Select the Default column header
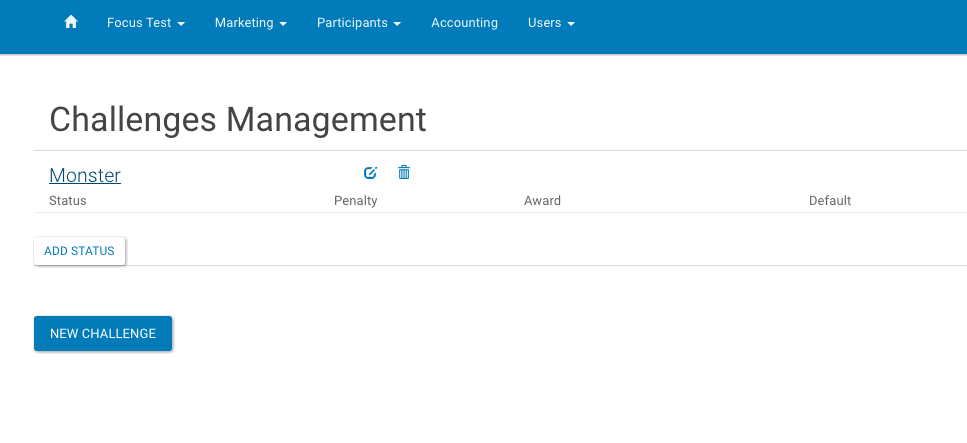Image resolution: width=967 pixels, height=443 pixels. point(830,201)
